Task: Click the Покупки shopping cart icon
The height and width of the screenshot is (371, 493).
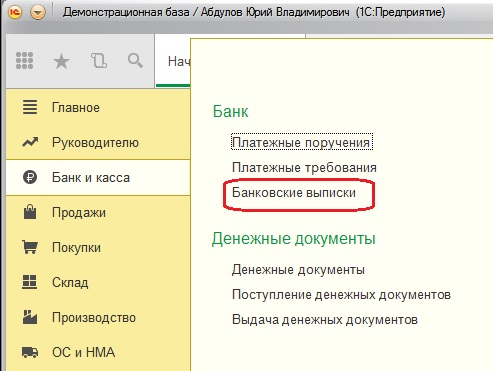Action: pos(30,247)
